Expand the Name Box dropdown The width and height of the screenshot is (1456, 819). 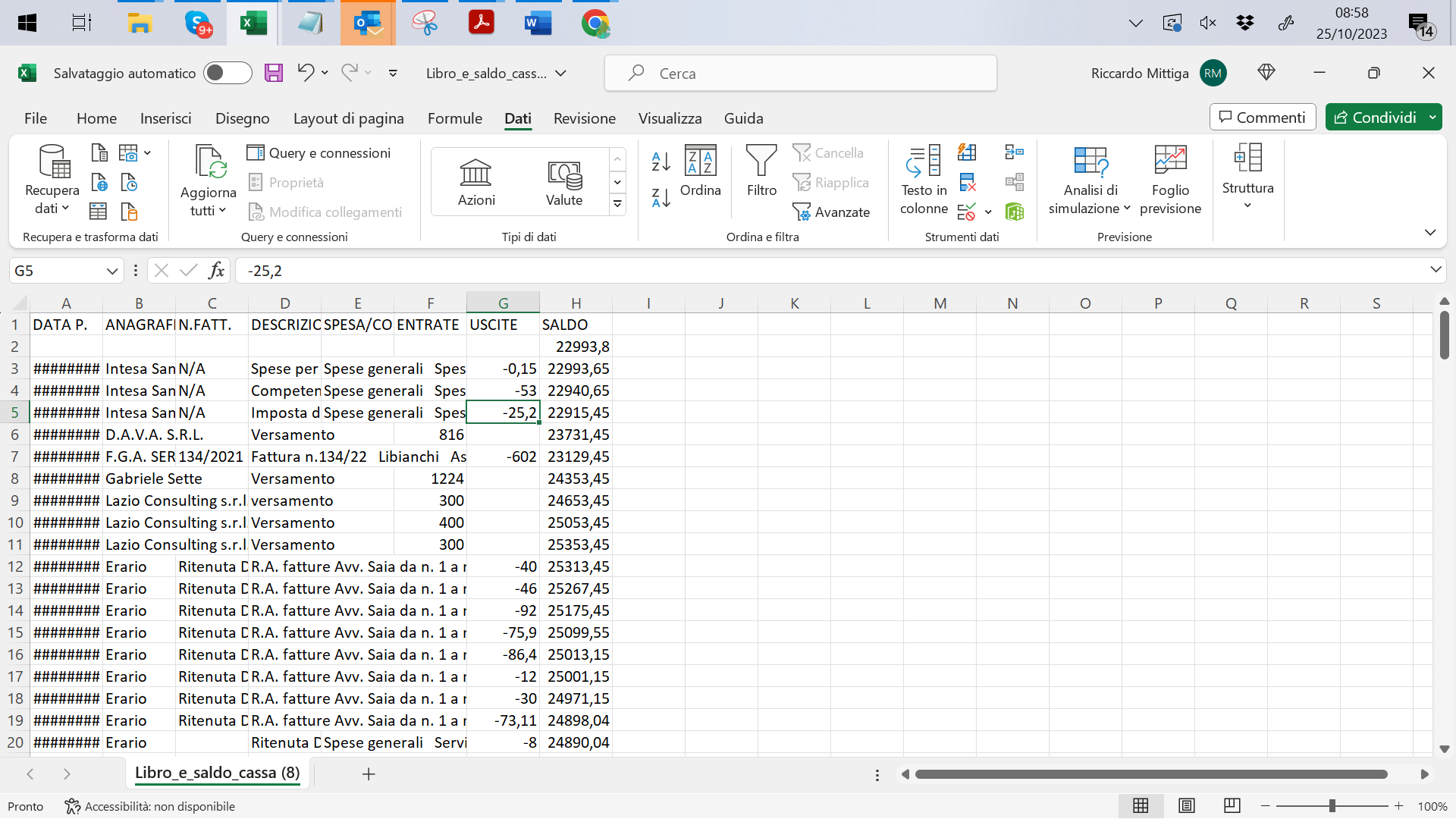(x=111, y=271)
